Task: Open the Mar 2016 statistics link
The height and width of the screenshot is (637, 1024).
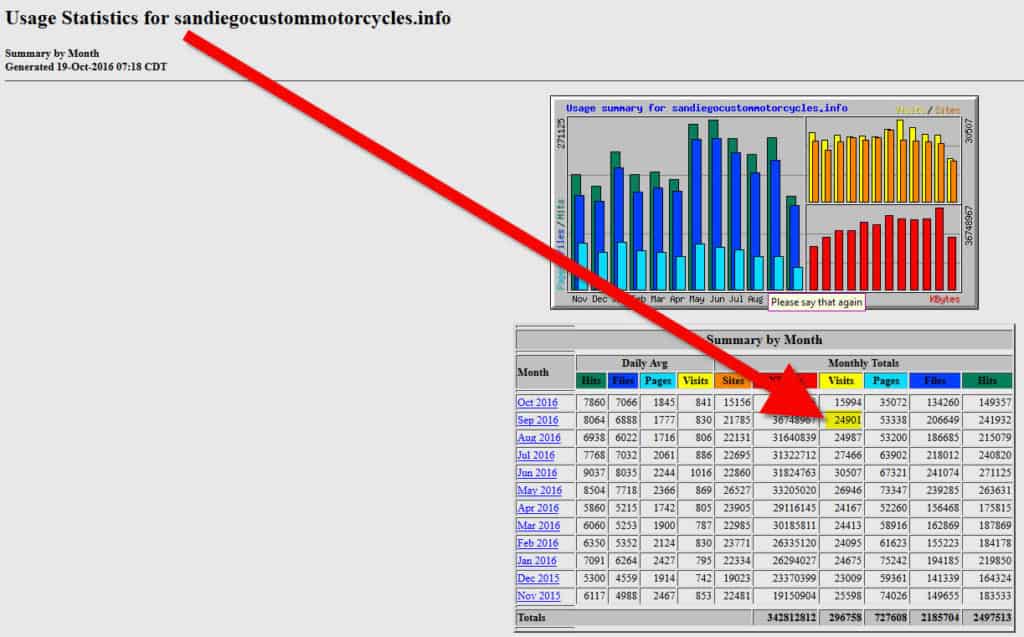Action: 538,525
